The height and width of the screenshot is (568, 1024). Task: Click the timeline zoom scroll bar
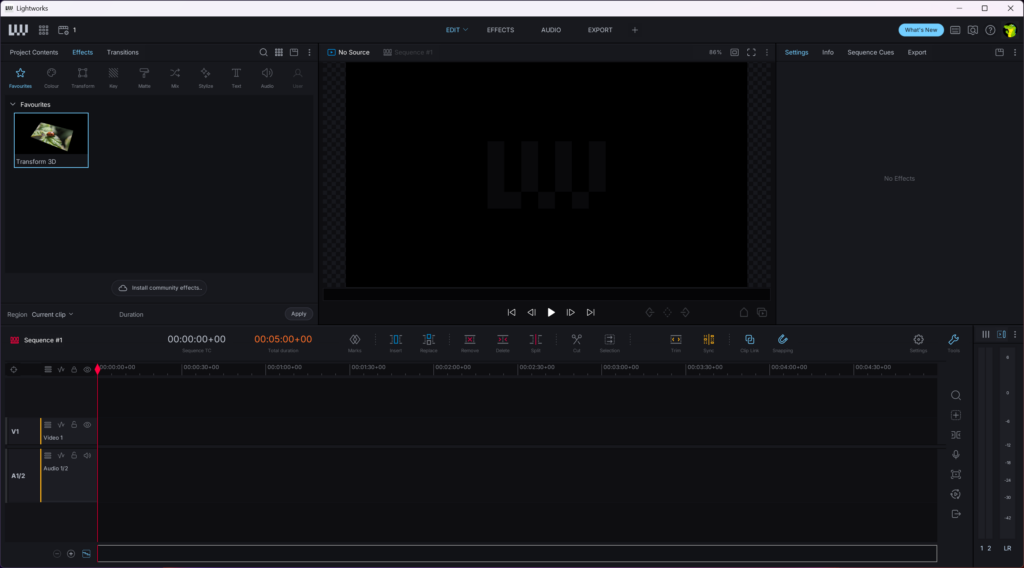click(517, 554)
